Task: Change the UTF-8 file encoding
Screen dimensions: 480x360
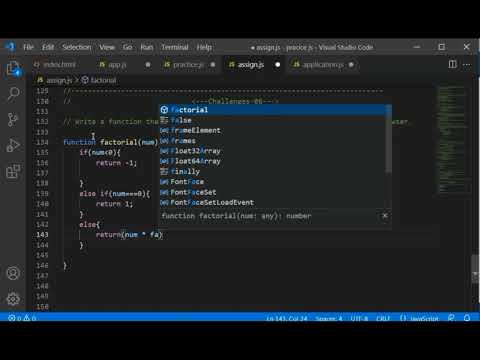Action: pos(359,319)
